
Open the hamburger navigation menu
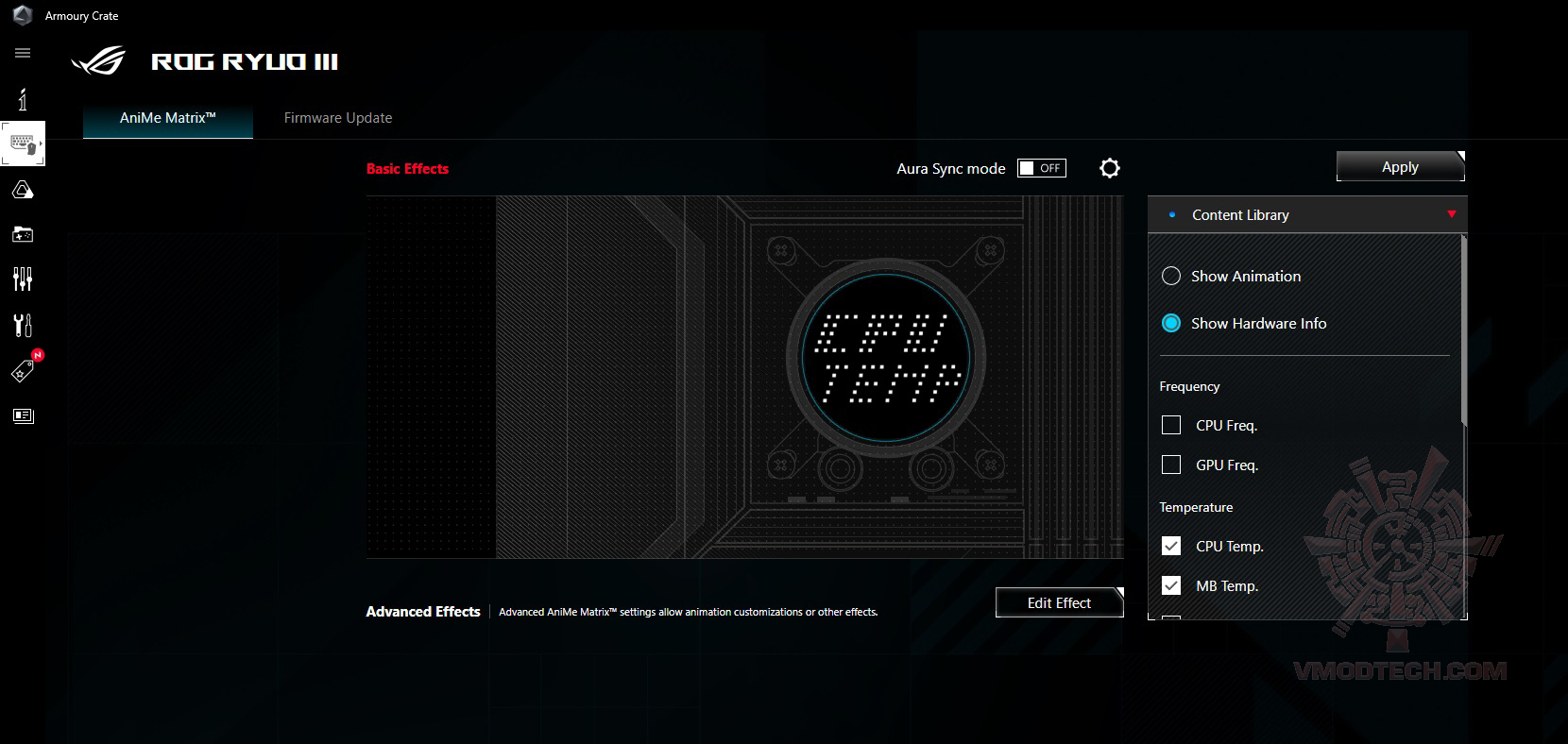[x=23, y=53]
